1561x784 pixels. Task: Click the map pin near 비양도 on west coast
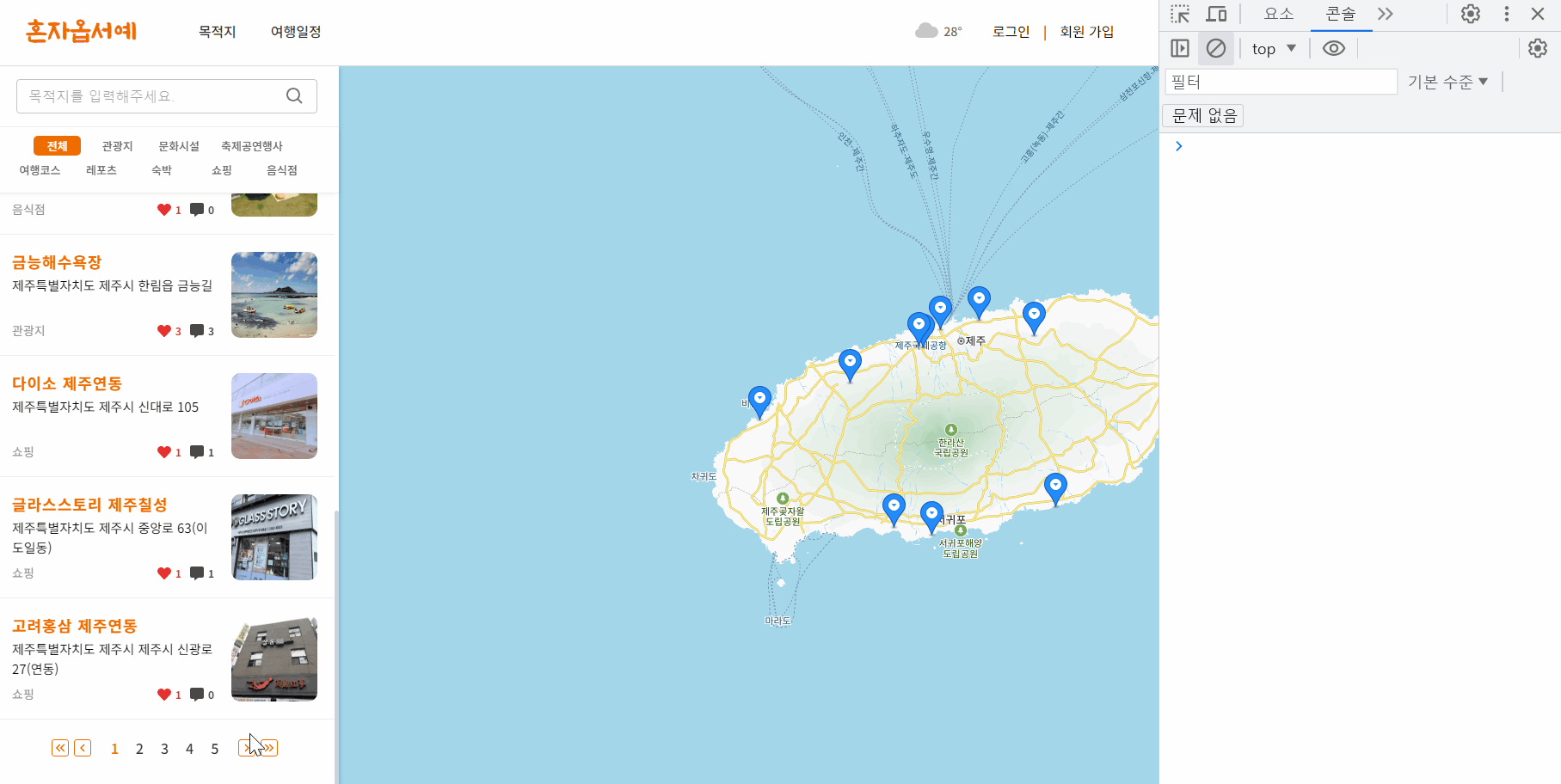(759, 401)
